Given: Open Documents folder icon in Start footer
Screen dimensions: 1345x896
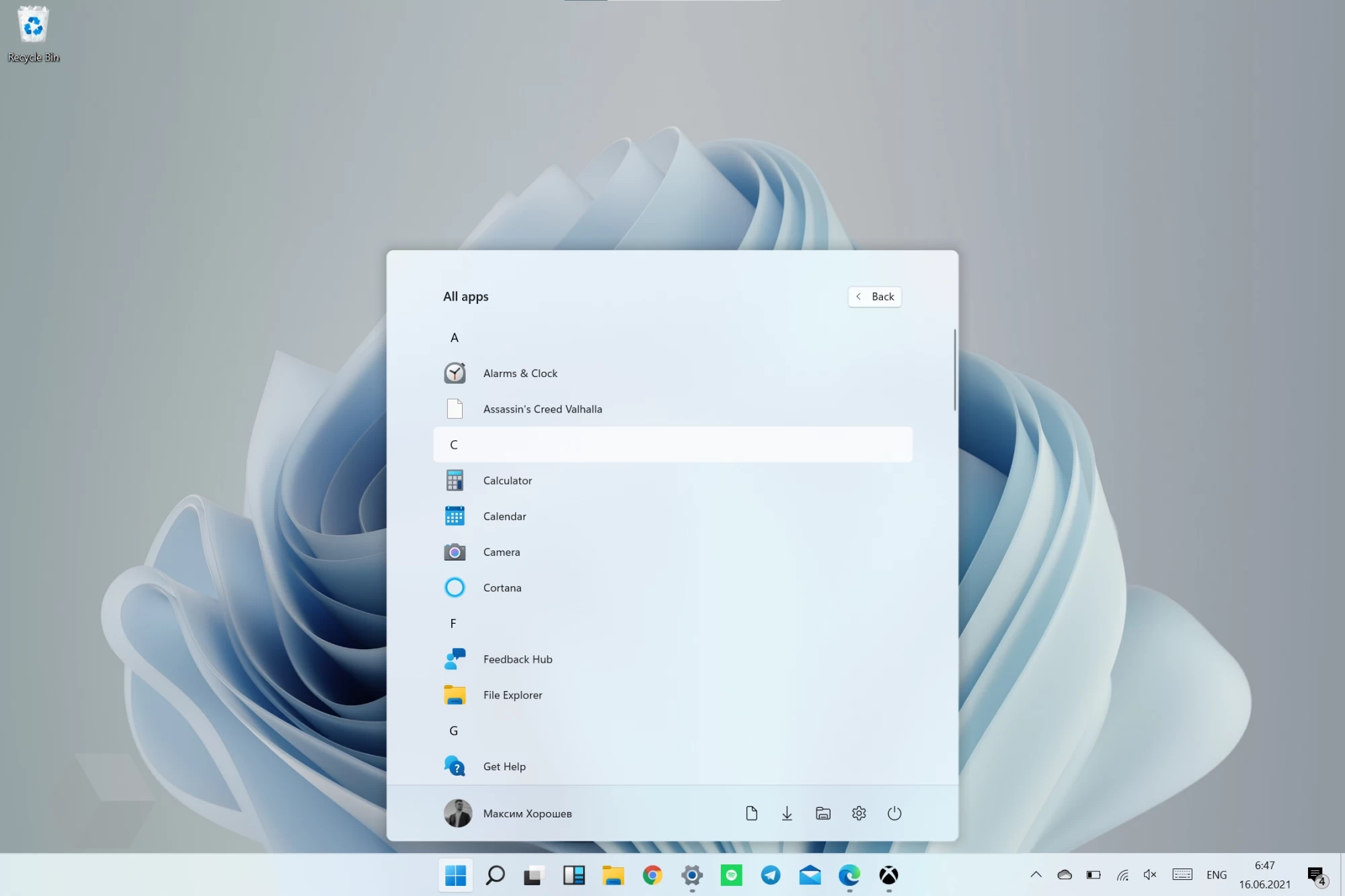Looking at the screenshot, I should pos(752,813).
